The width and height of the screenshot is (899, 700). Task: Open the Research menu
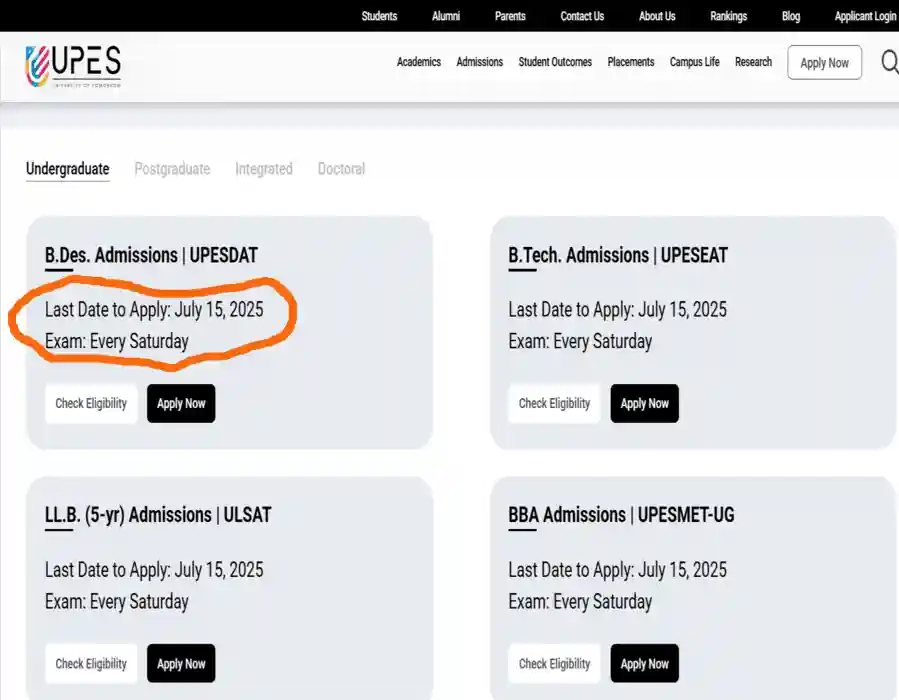pos(753,62)
